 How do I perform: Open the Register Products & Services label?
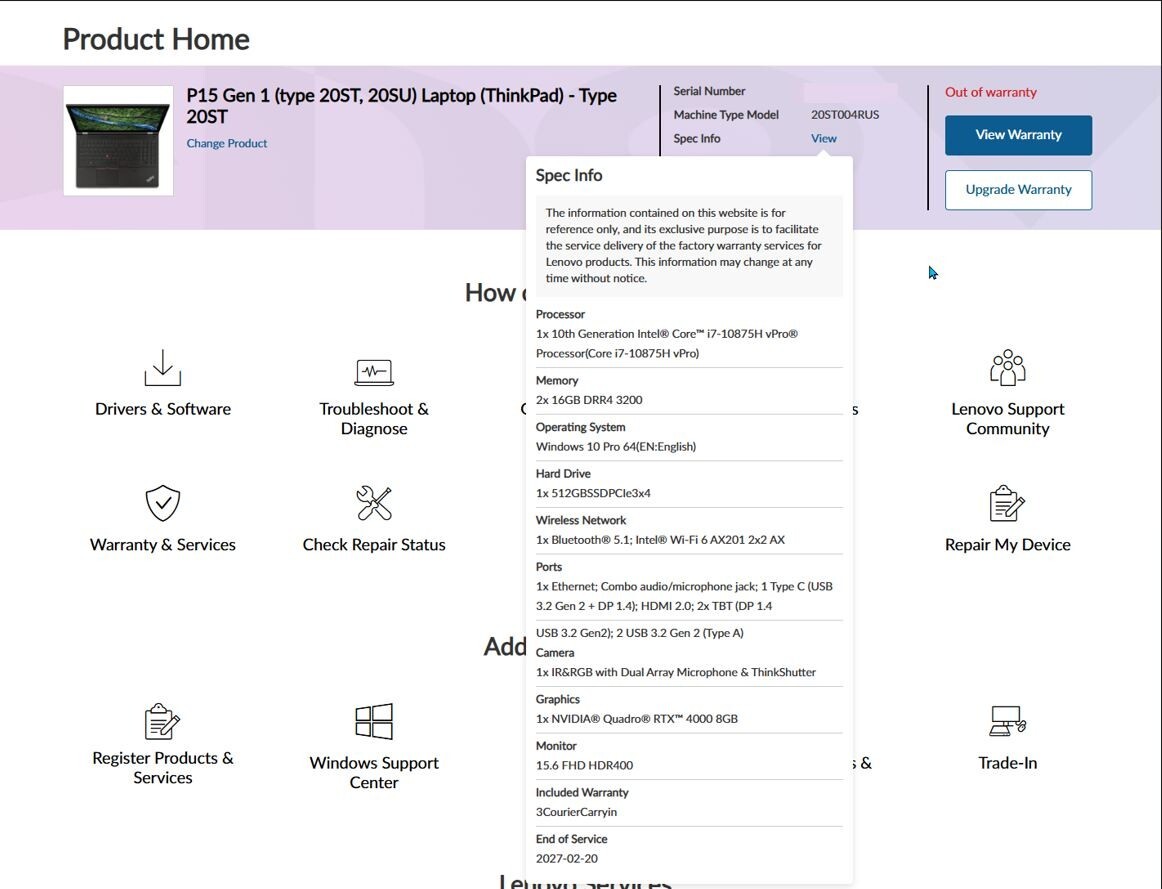(x=163, y=768)
